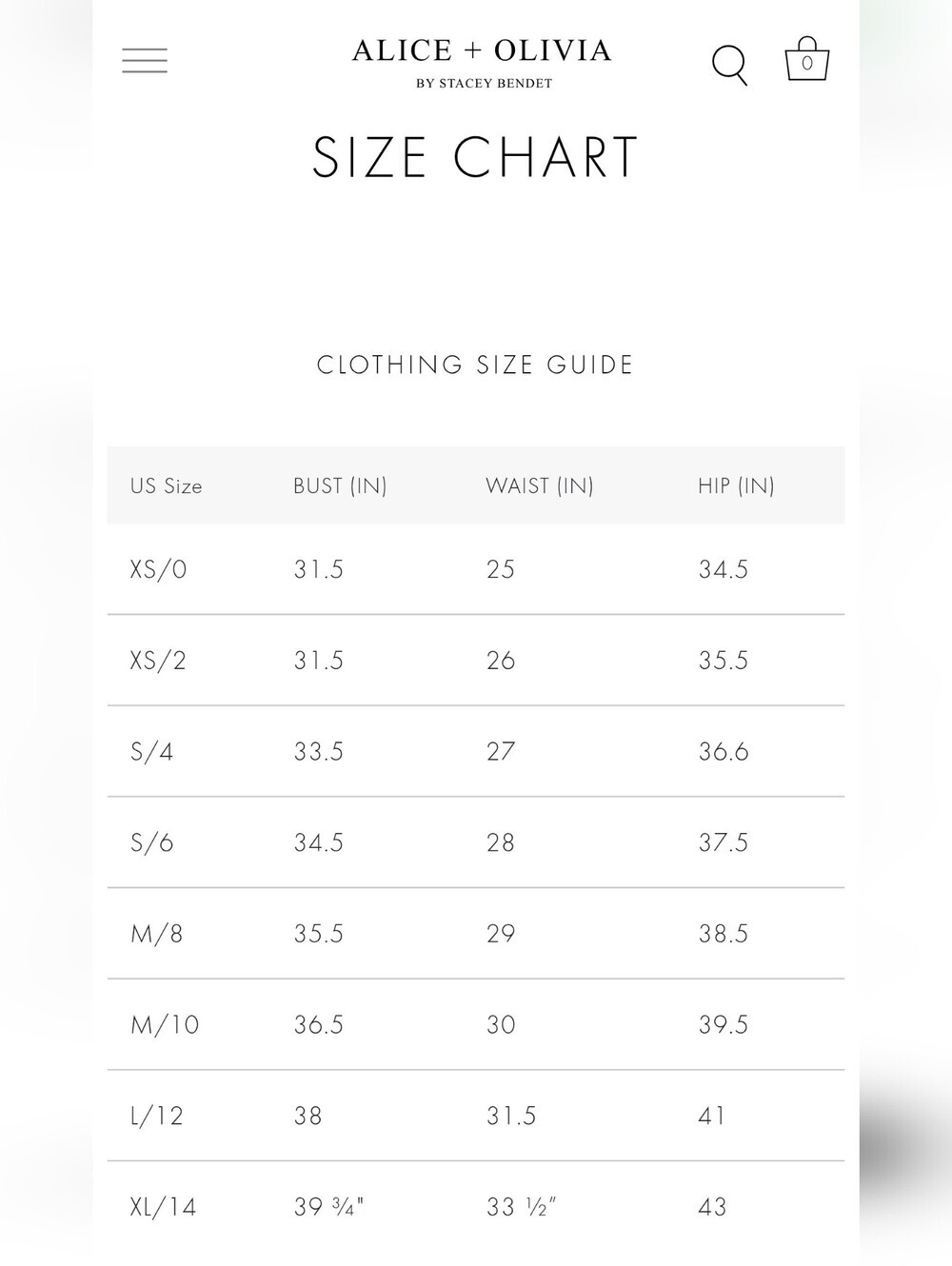Click the S/6 size label
The width and height of the screenshot is (952, 1266).
pyautogui.click(x=151, y=843)
